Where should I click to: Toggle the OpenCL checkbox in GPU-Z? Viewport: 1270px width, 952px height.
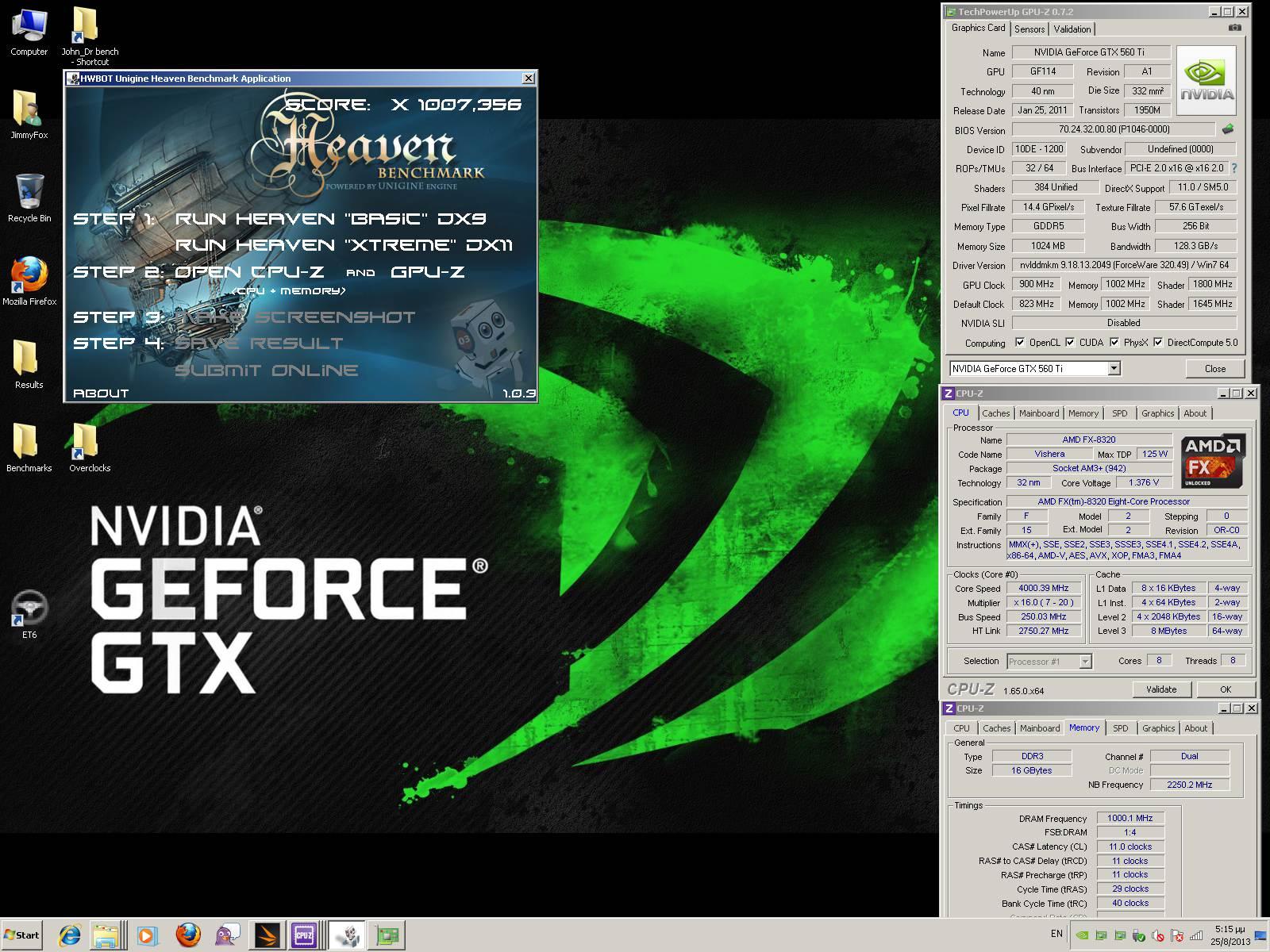coord(1020,343)
